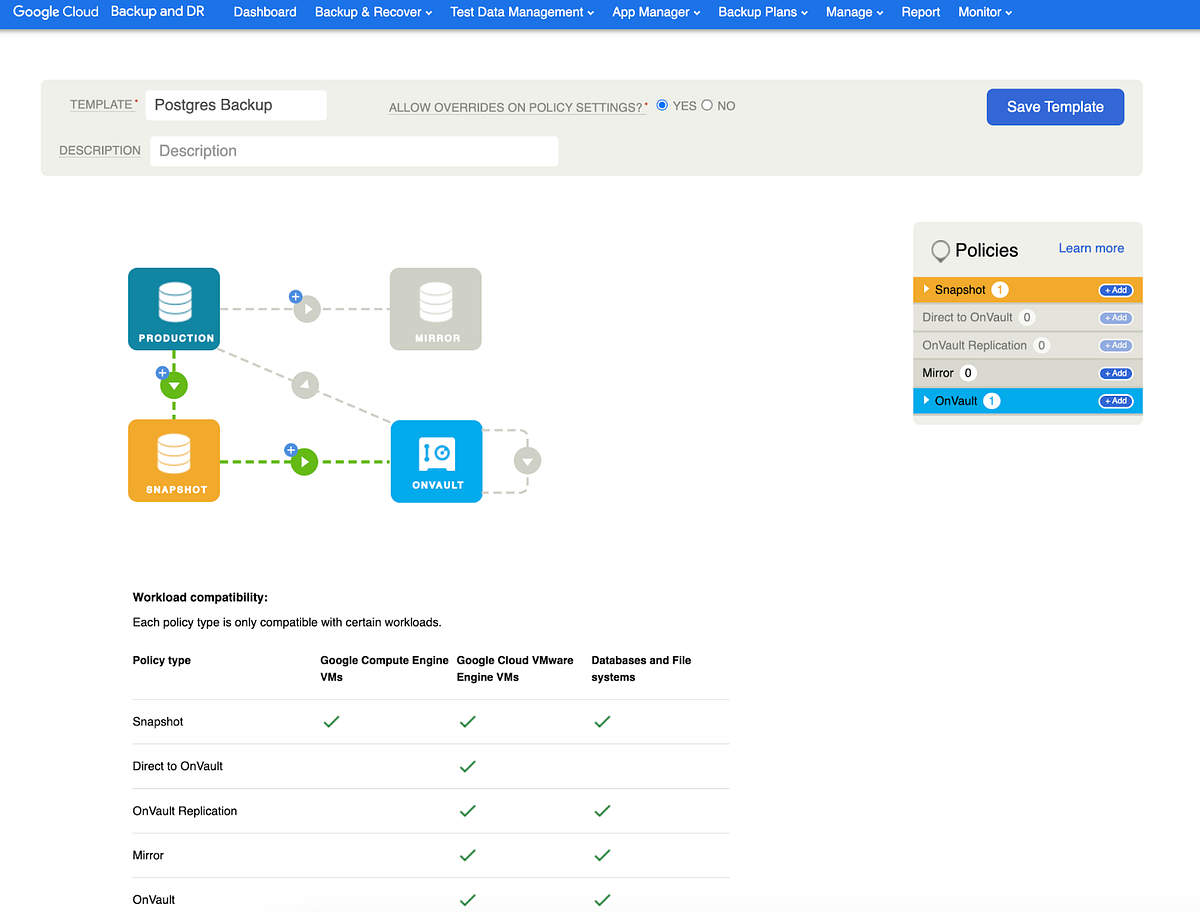Screen dimensions: 1200x912
Task: Click the Save Template button
Action: (1055, 107)
